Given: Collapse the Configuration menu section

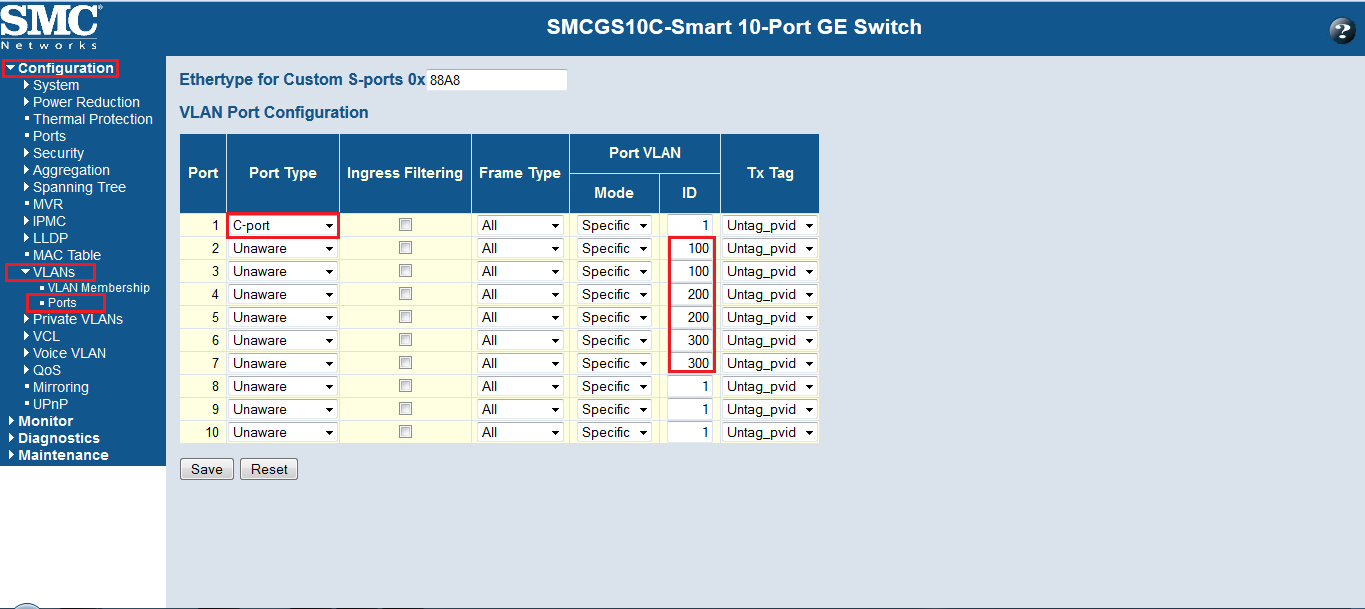Looking at the screenshot, I should [60, 68].
